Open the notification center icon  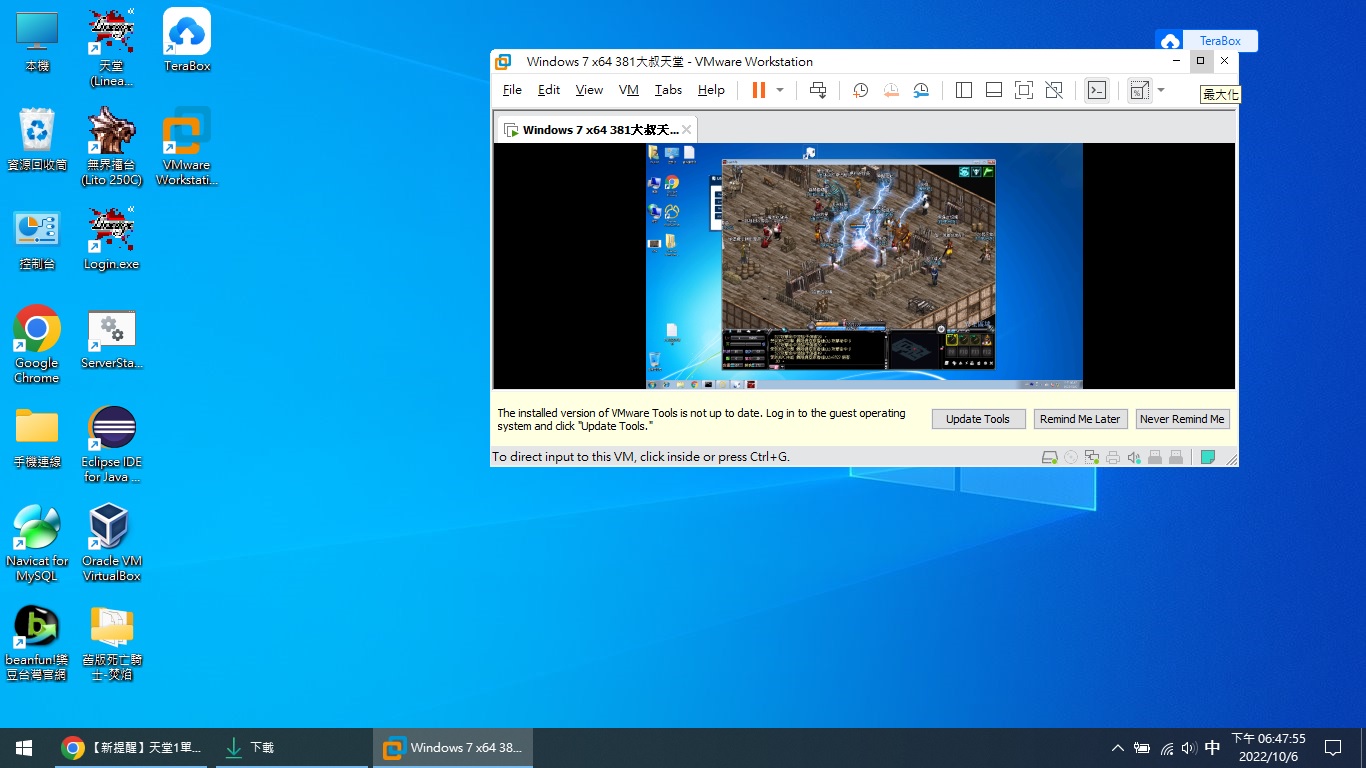tap(1332, 748)
